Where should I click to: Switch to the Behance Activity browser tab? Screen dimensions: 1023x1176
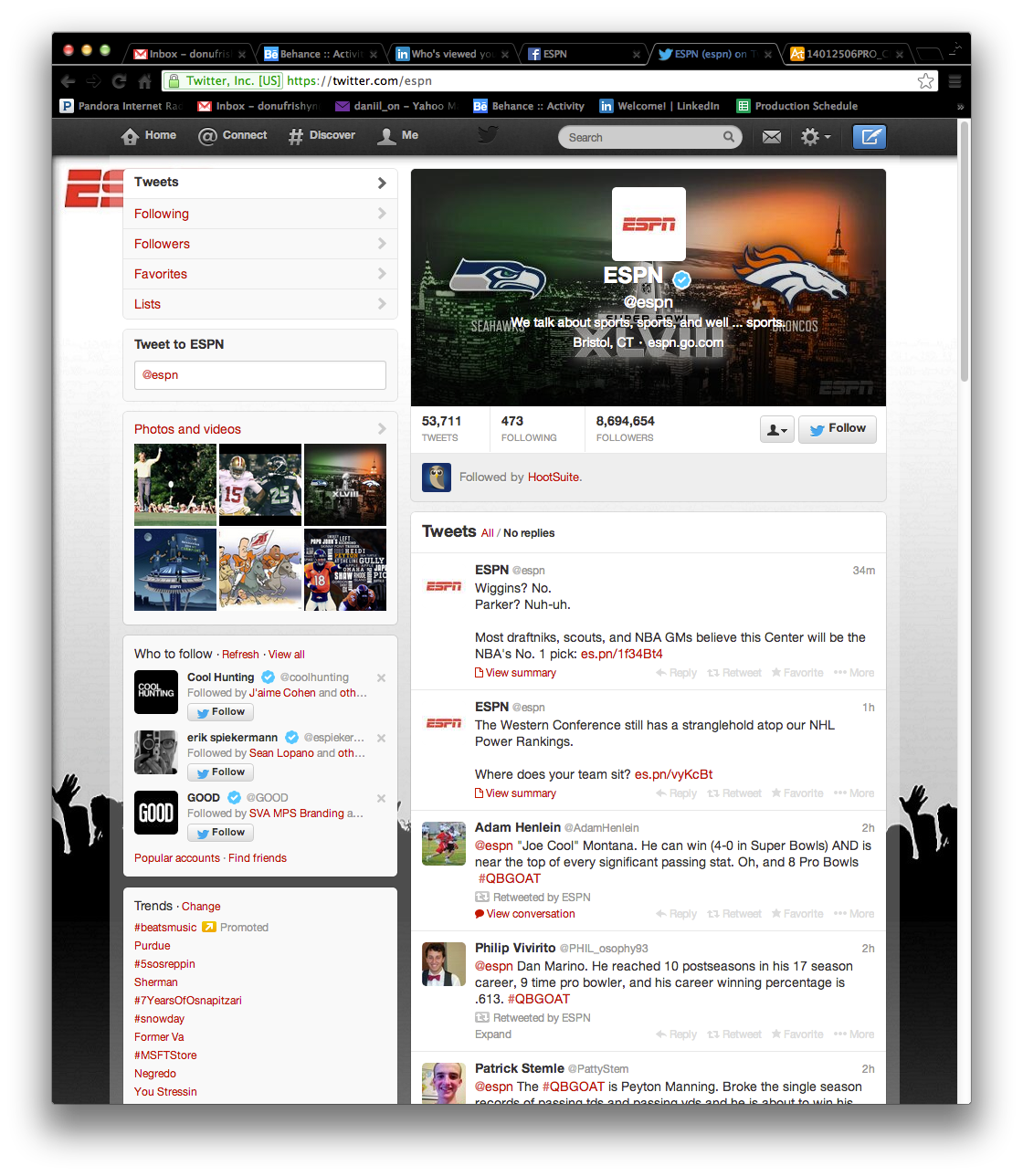point(321,54)
